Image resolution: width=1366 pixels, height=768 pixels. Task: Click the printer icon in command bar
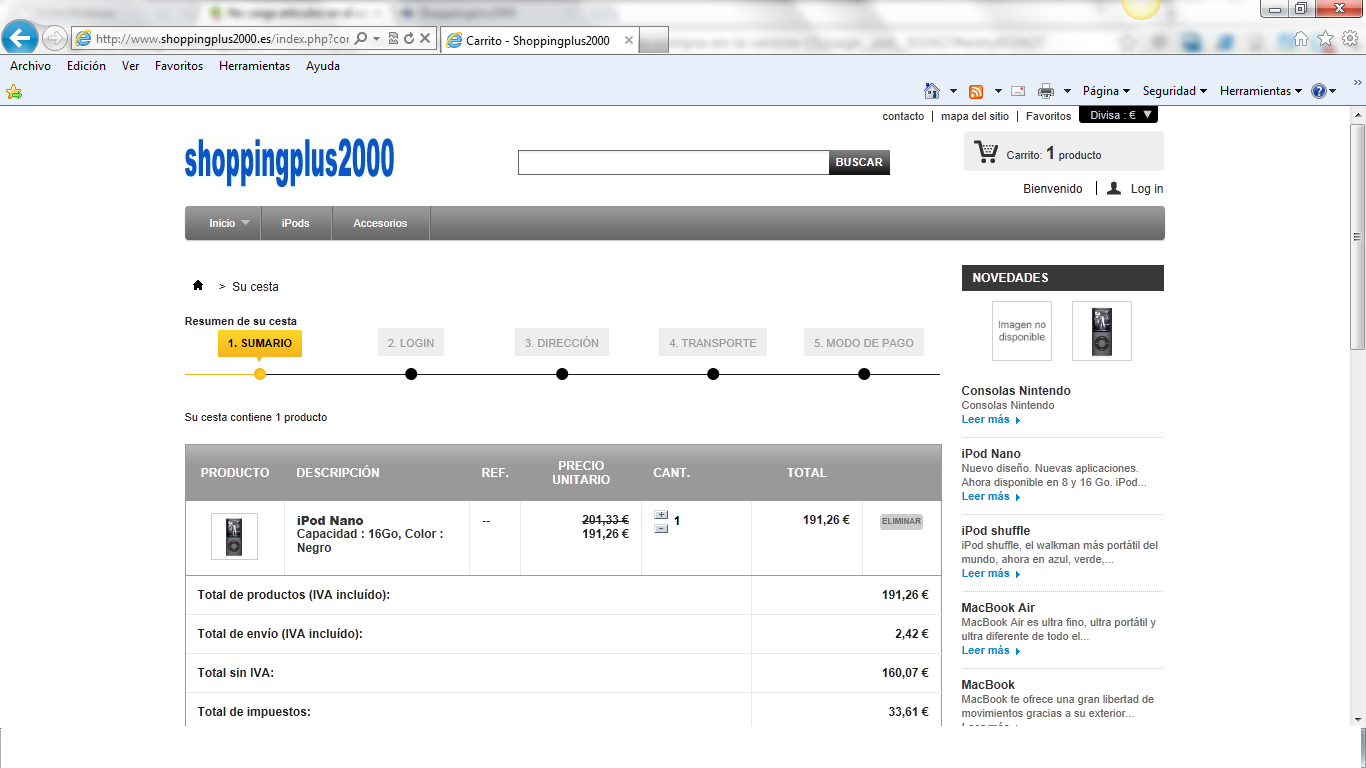point(1046,91)
